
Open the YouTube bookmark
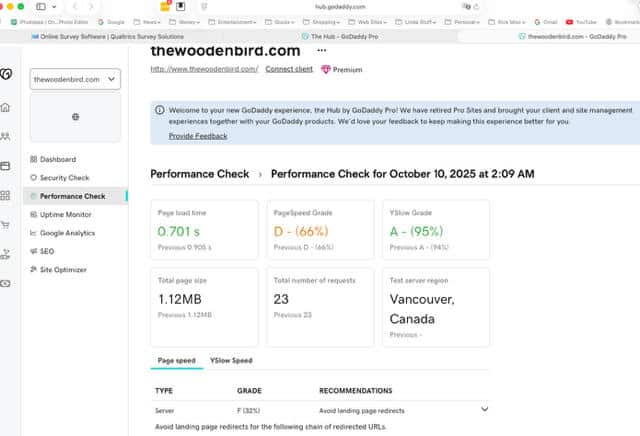581,22
